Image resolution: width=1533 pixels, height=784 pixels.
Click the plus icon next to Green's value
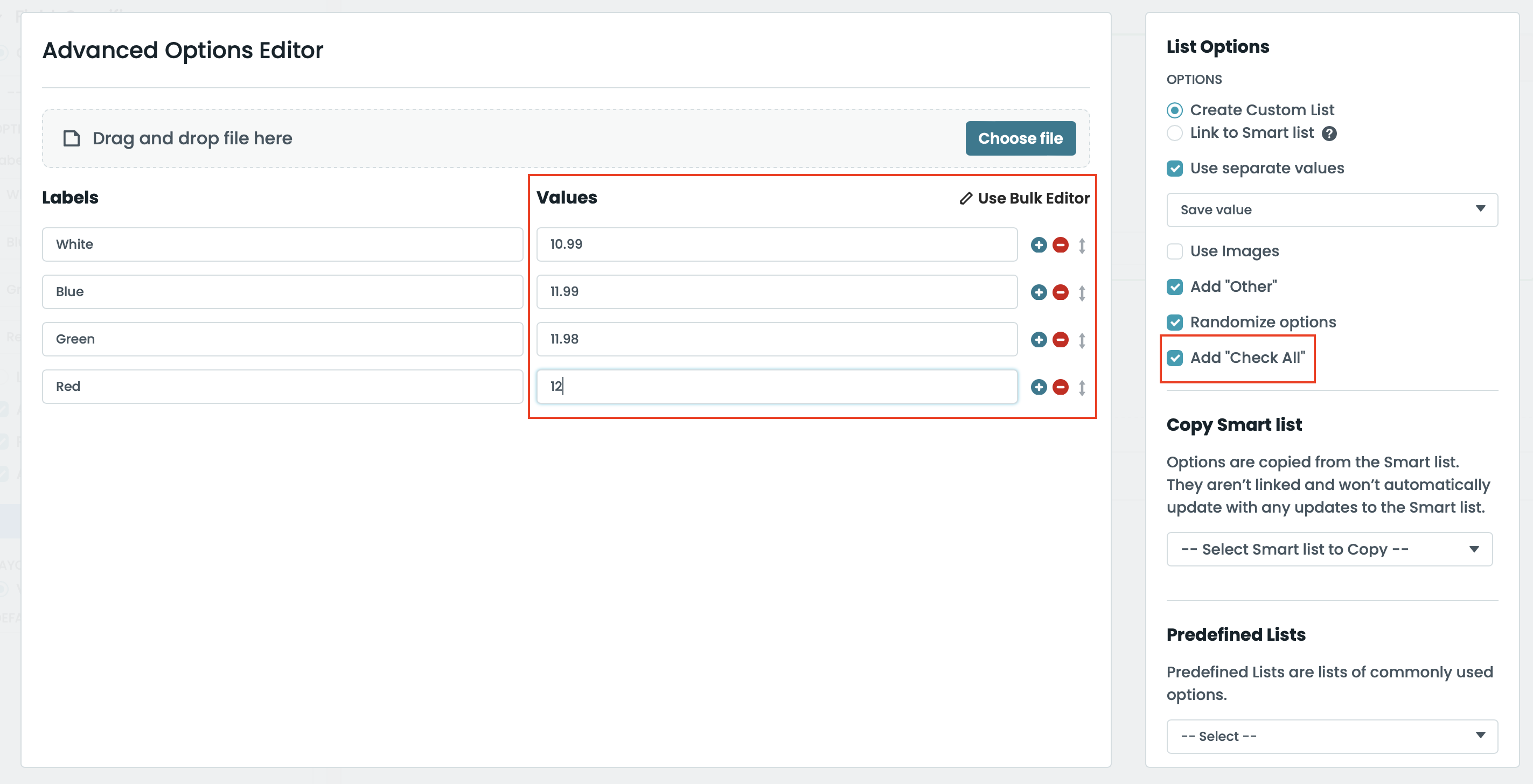(x=1039, y=340)
